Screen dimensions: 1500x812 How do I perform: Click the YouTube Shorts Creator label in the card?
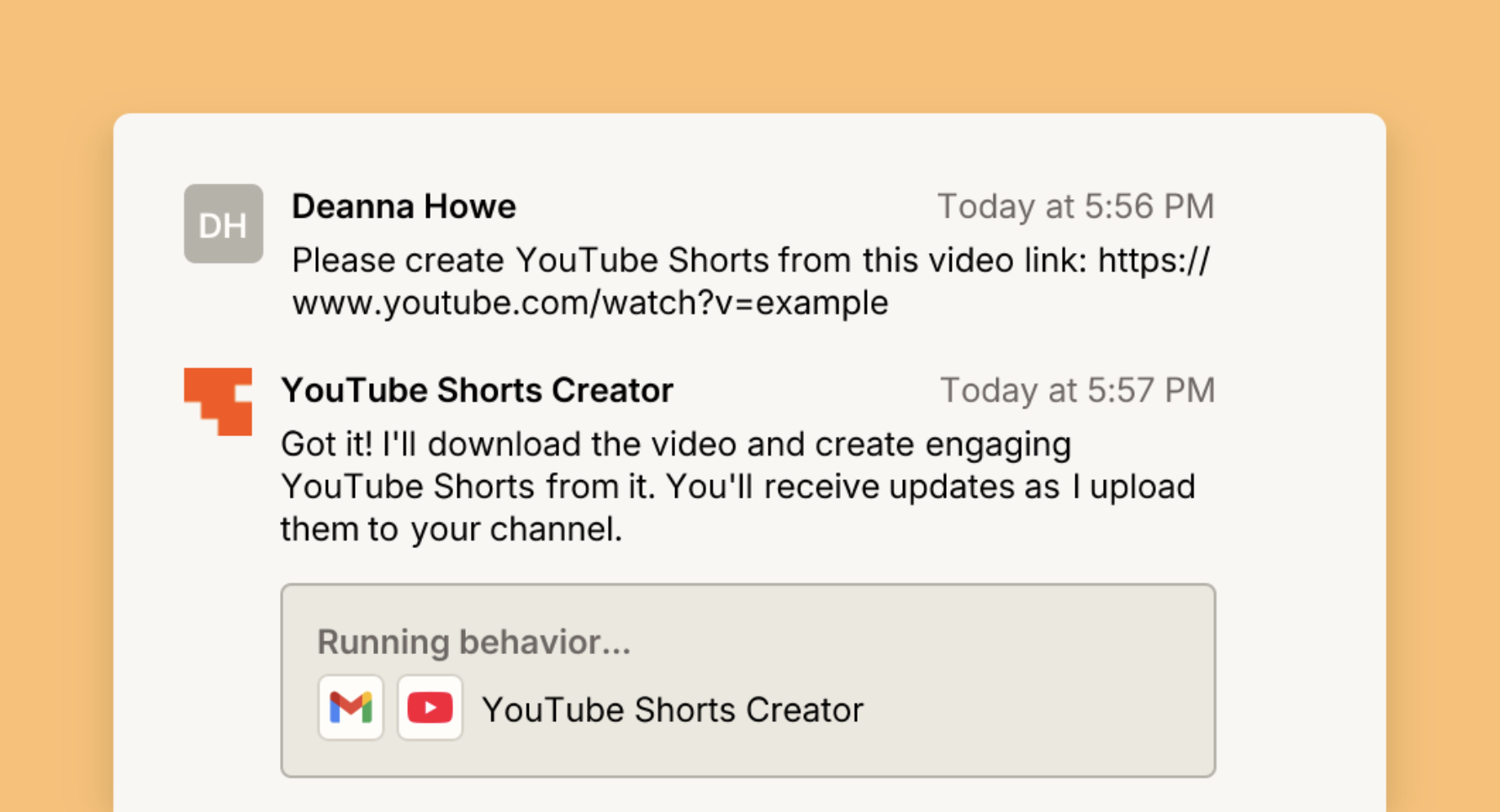coord(672,709)
